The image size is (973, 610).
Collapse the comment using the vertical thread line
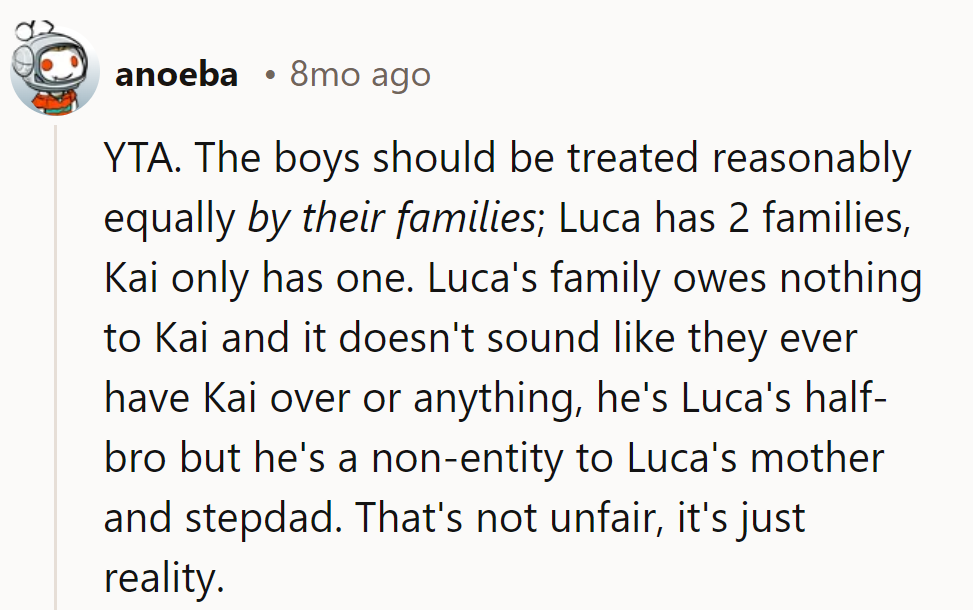tap(56, 360)
